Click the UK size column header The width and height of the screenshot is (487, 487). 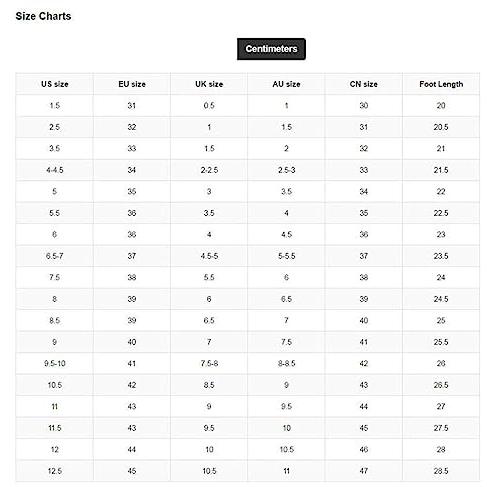click(209, 84)
